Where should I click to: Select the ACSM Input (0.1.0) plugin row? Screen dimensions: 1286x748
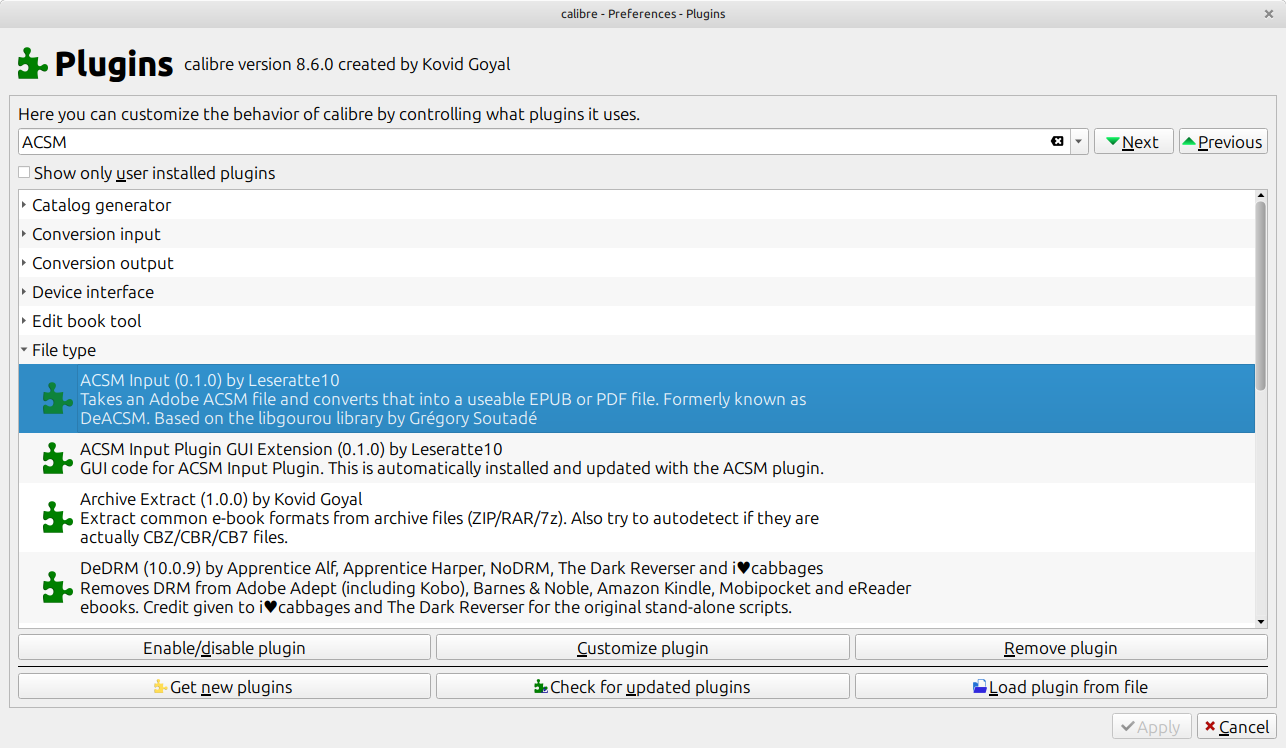(x=636, y=399)
